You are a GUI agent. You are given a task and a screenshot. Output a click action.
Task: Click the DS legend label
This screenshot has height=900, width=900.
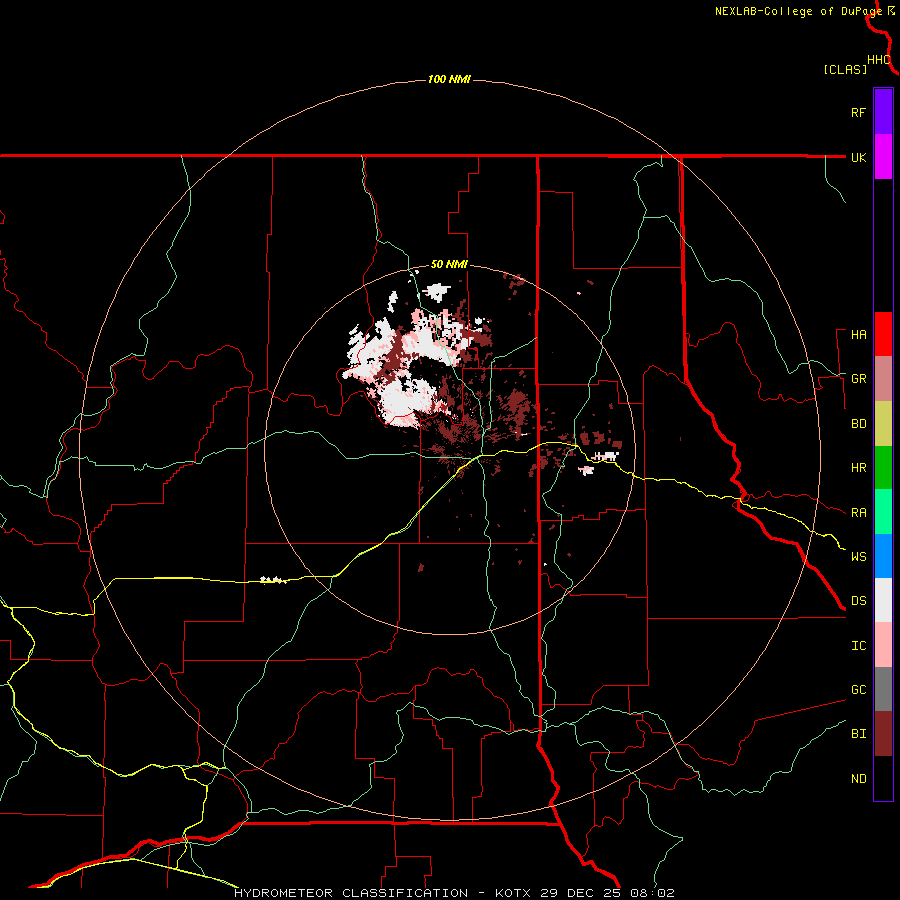pos(858,600)
